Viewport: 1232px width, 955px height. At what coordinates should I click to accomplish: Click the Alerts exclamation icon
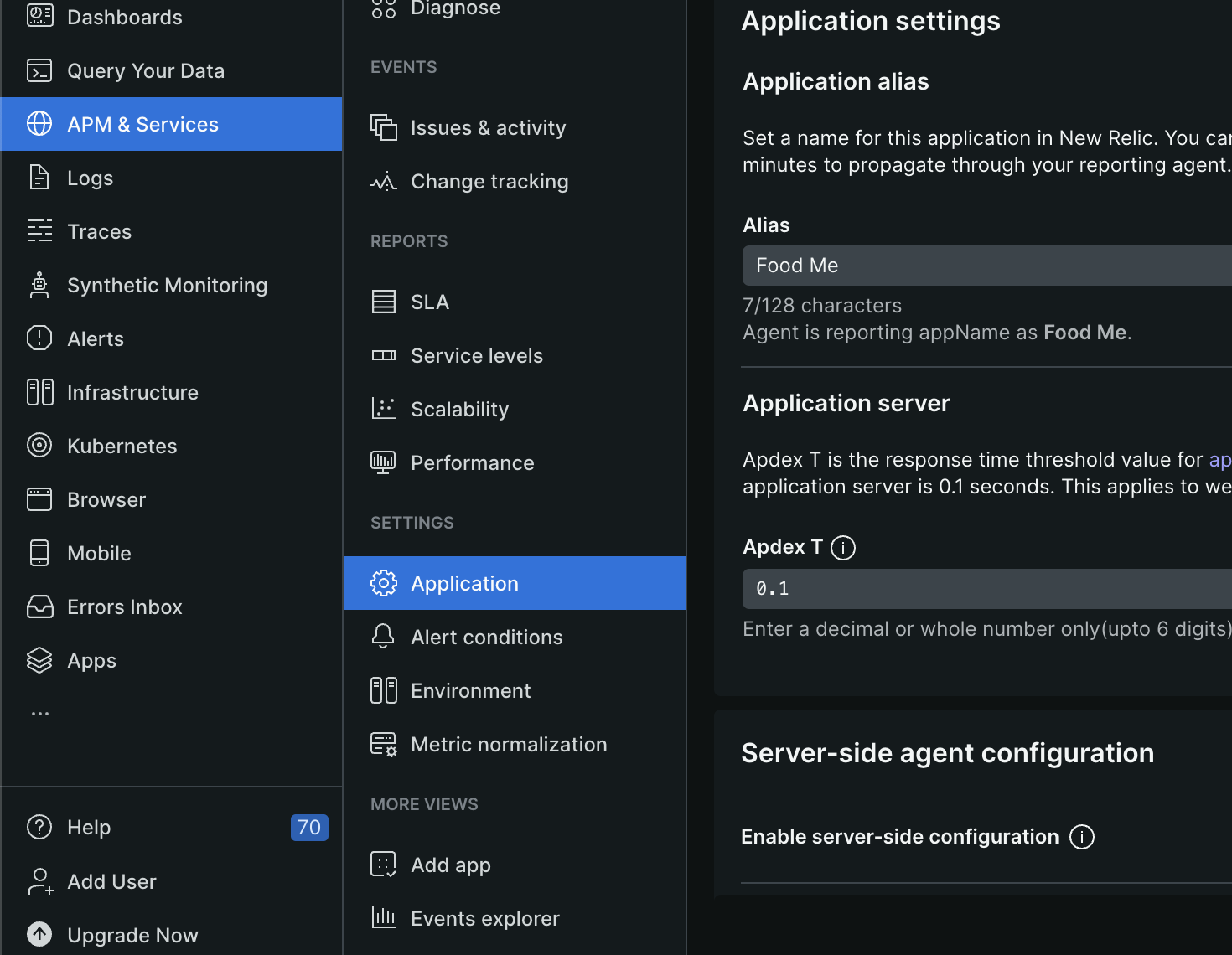pos(39,338)
